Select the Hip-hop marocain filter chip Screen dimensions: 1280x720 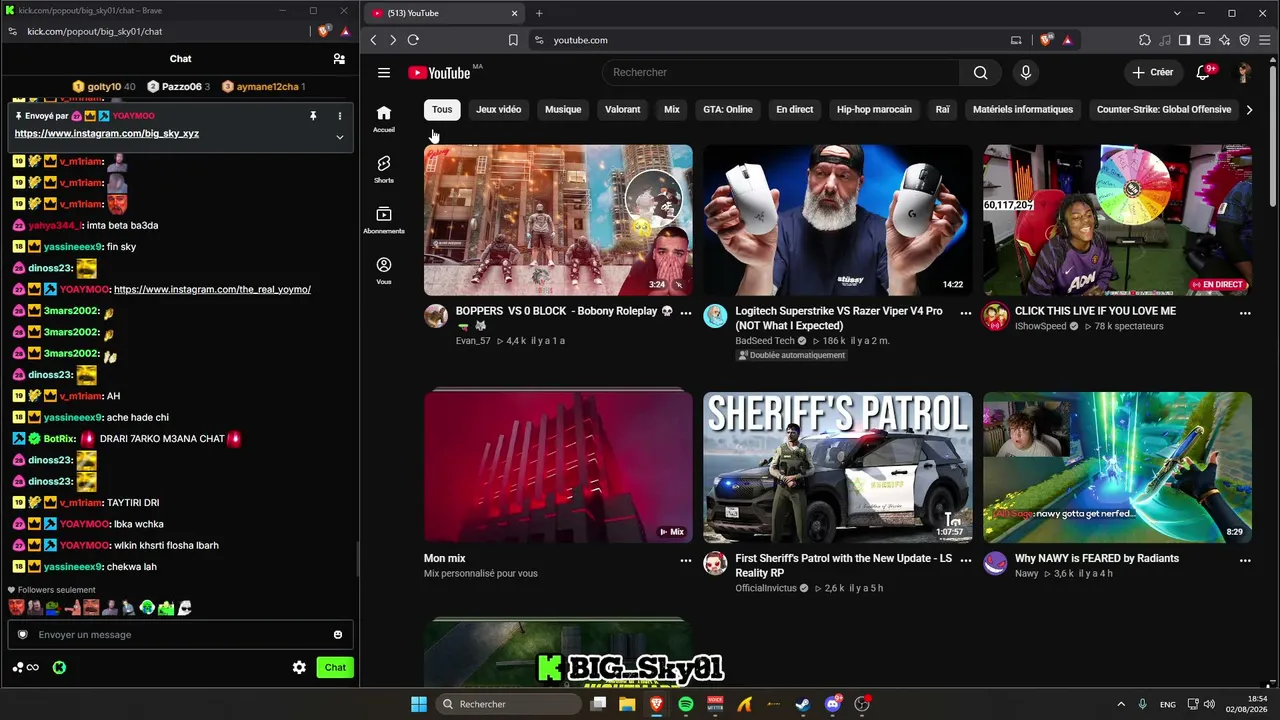click(x=874, y=110)
